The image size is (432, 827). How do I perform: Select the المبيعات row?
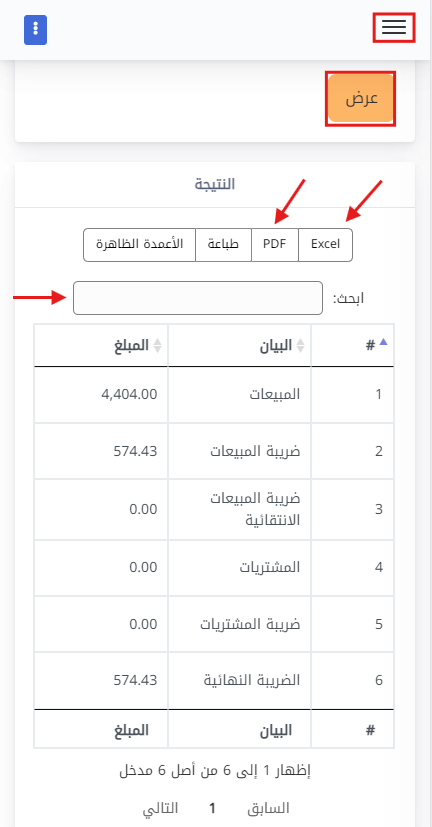pyautogui.click(x=214, y=395)
